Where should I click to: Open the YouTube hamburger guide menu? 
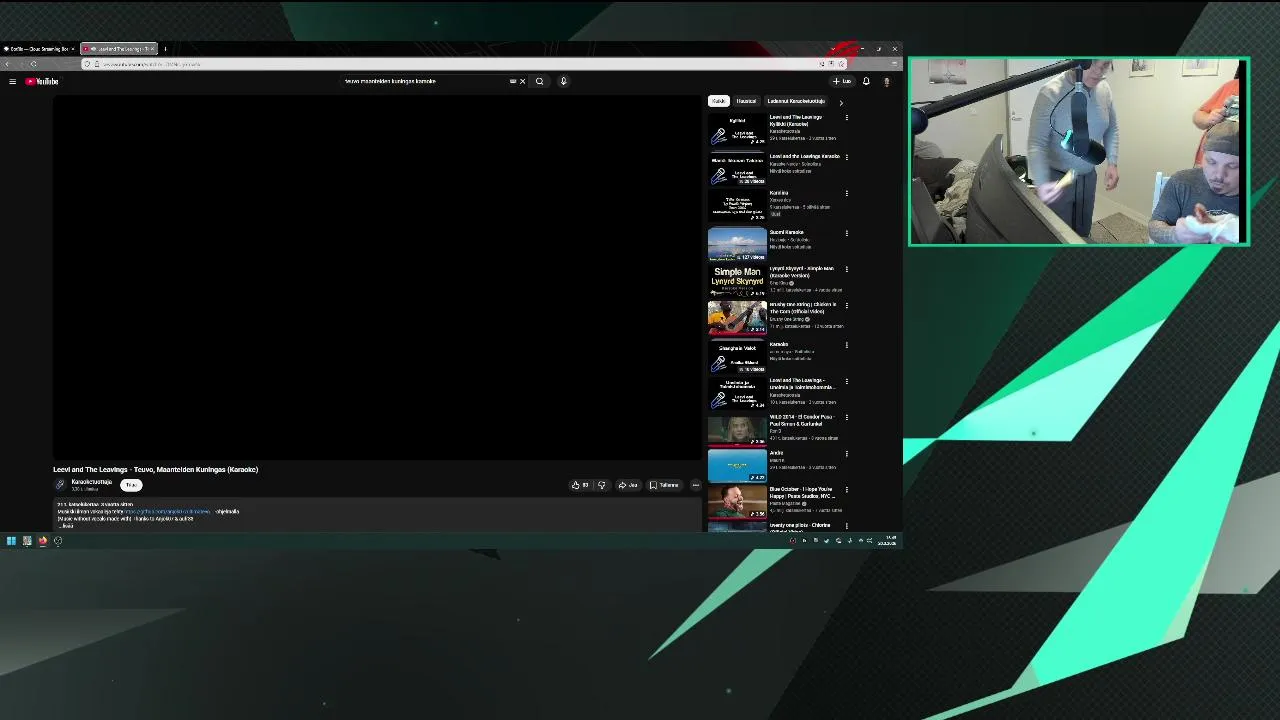click(x=12, y=81)
